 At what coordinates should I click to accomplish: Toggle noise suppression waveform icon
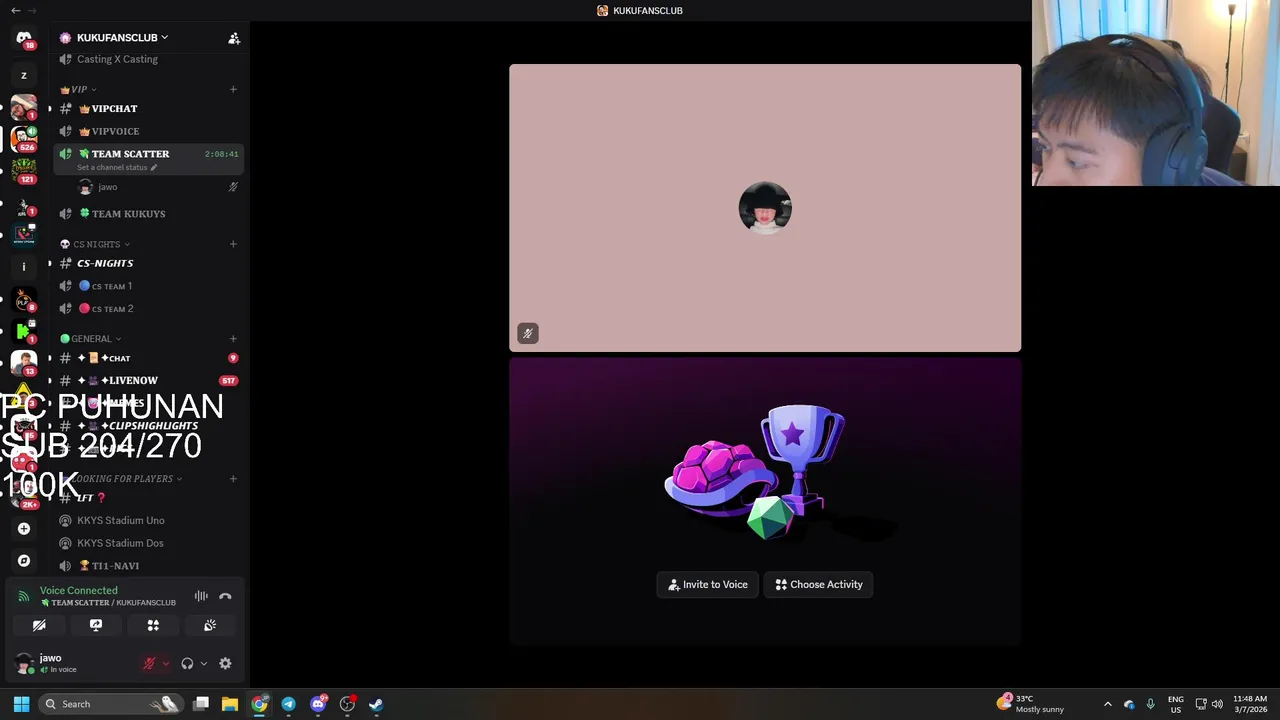pyautogui.click(x=201, y=596)
